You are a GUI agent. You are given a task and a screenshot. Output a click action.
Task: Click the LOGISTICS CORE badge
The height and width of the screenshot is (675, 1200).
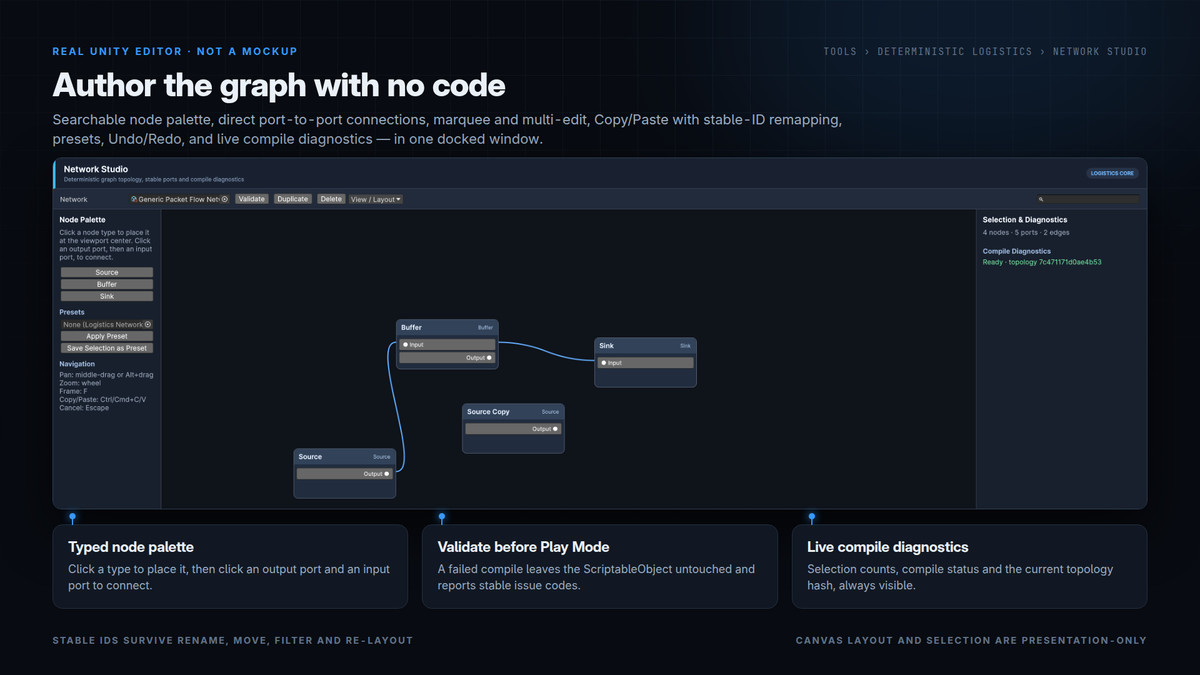point(1112,173)
